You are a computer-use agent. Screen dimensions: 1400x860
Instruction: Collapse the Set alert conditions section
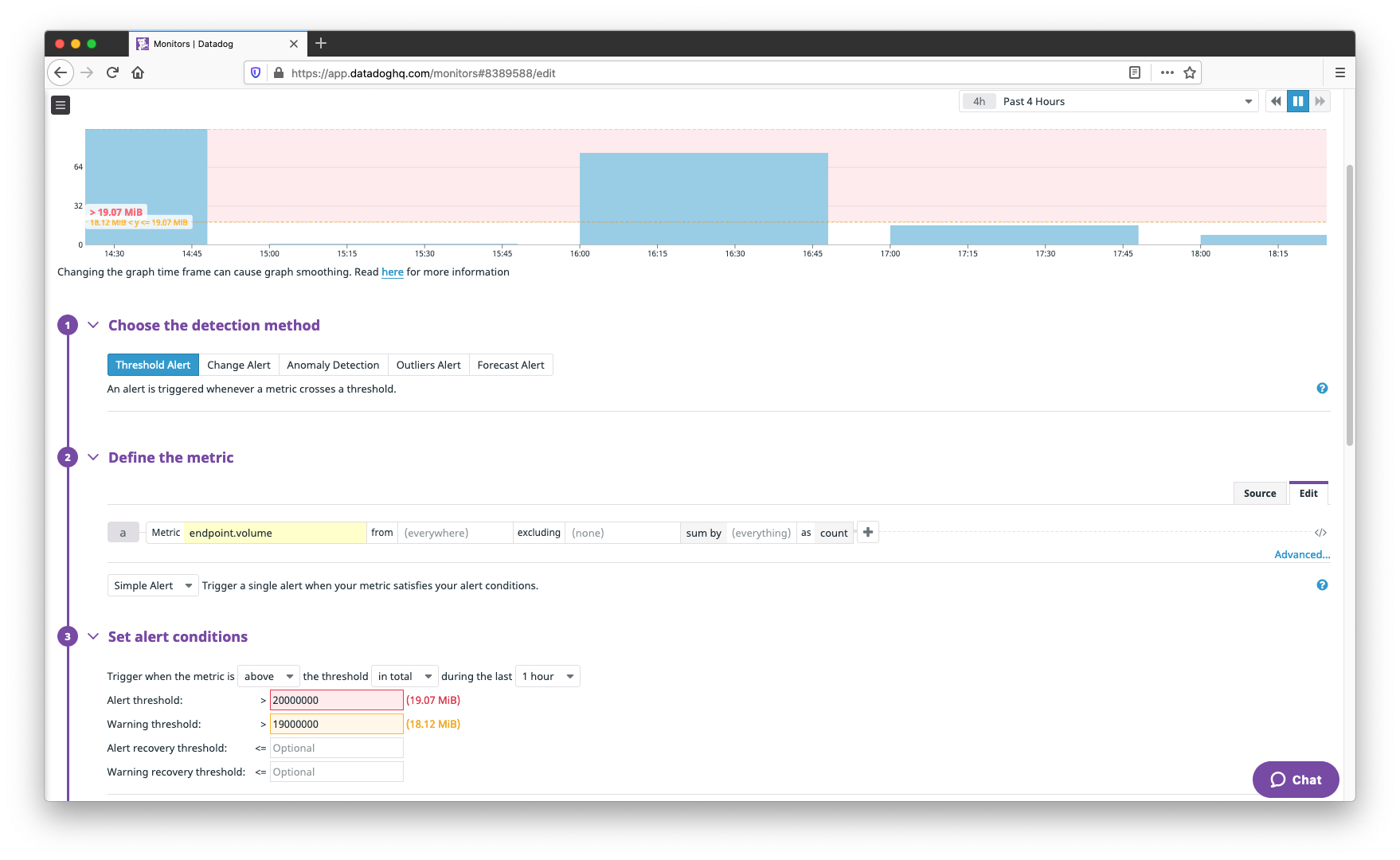tap(93, 635)
